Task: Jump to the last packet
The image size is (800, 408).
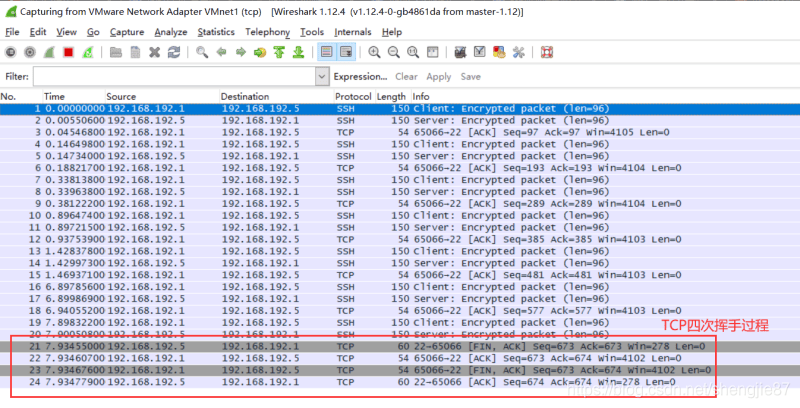Action: [x=299, y=52]
